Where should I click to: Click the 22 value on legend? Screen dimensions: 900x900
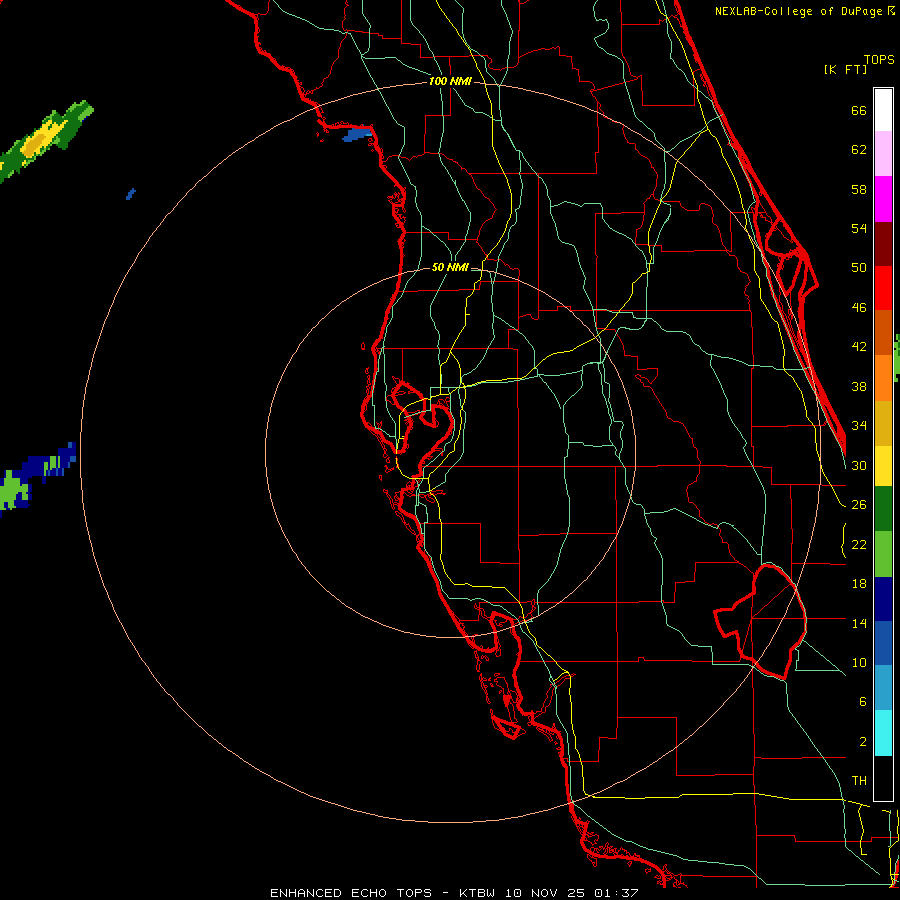point(859,544)
